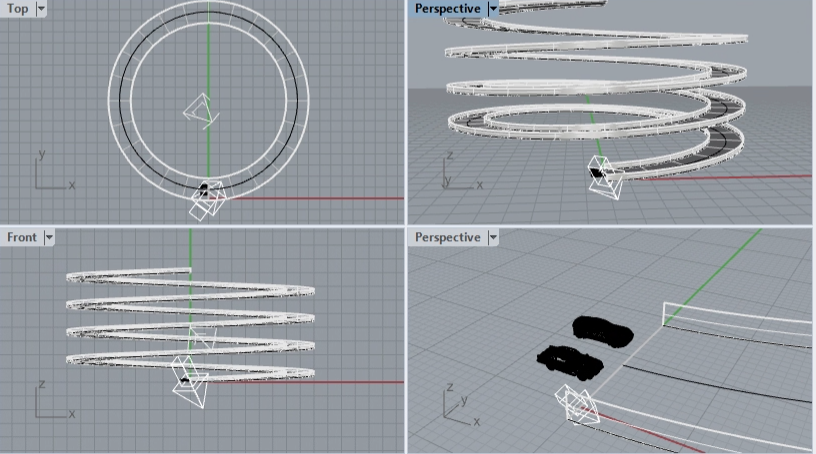816x454 pixels.
Task: Select the camera widget in Front viewport
Action: click(x=190, y=377)
